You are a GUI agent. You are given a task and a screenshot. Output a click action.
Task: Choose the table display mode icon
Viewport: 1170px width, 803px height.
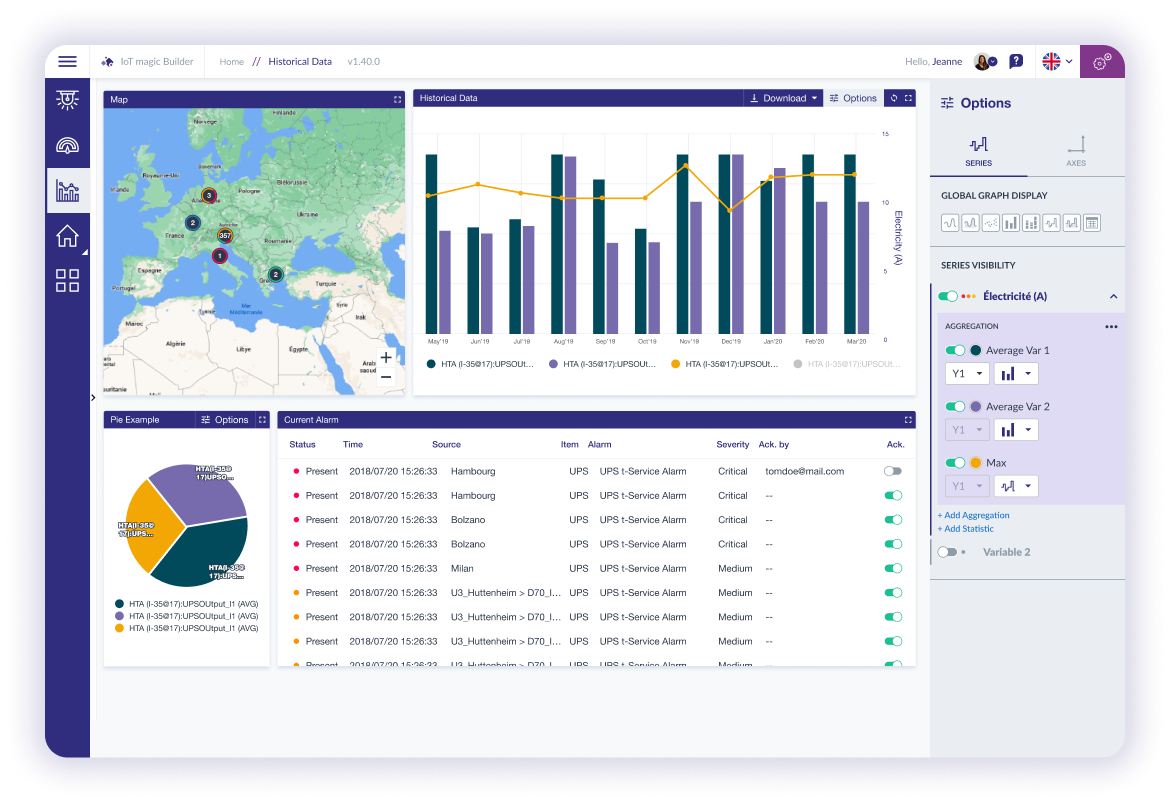pos(1091,222)
